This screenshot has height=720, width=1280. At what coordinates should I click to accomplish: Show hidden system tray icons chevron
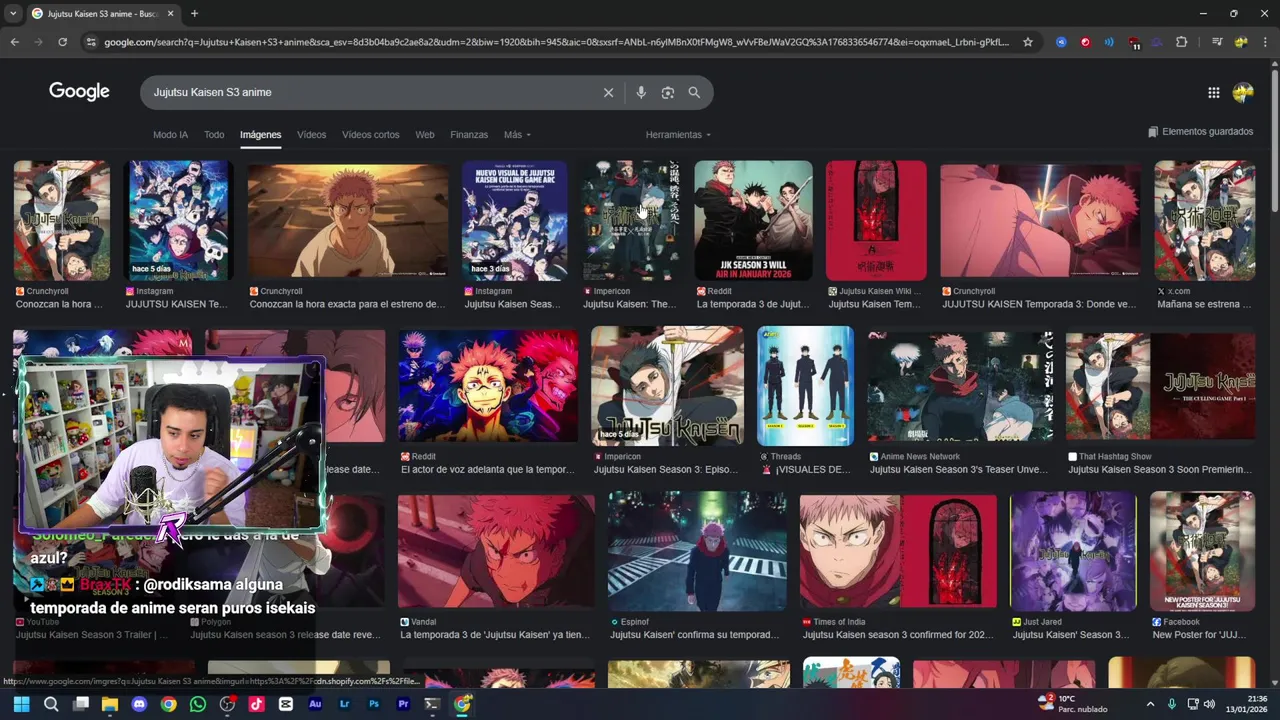[1150, 704]
